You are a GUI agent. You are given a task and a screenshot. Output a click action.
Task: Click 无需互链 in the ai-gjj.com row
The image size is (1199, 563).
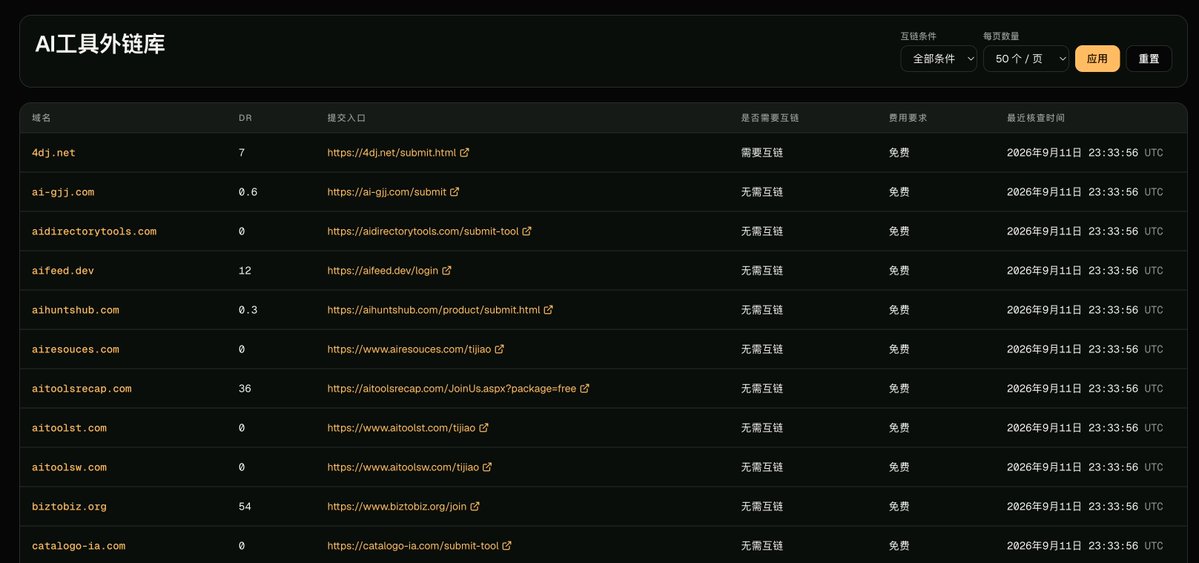tap(762, 192)
